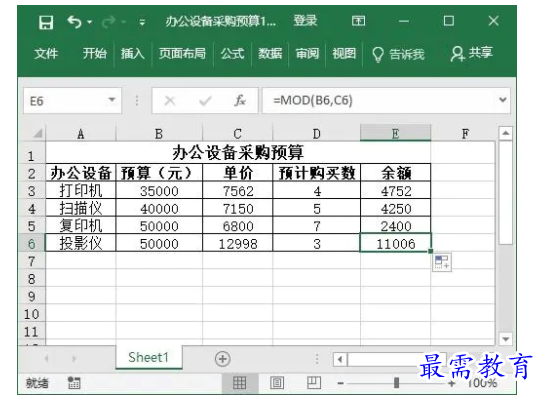541x398 pixels.
Task: Open Customize Quick Access Toolbar dropdown
Action: coord(142,23)
